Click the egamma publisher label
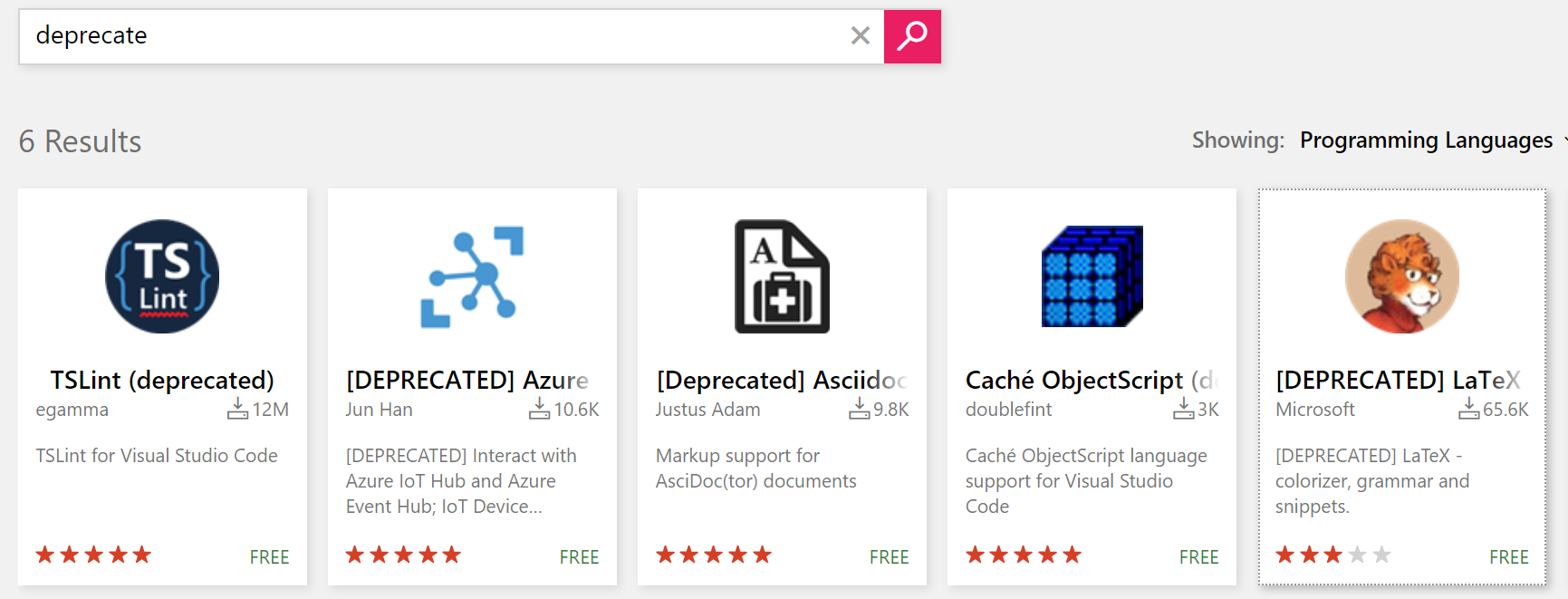The height and width of the screenshot is (599, 1568). click(72, 409)
